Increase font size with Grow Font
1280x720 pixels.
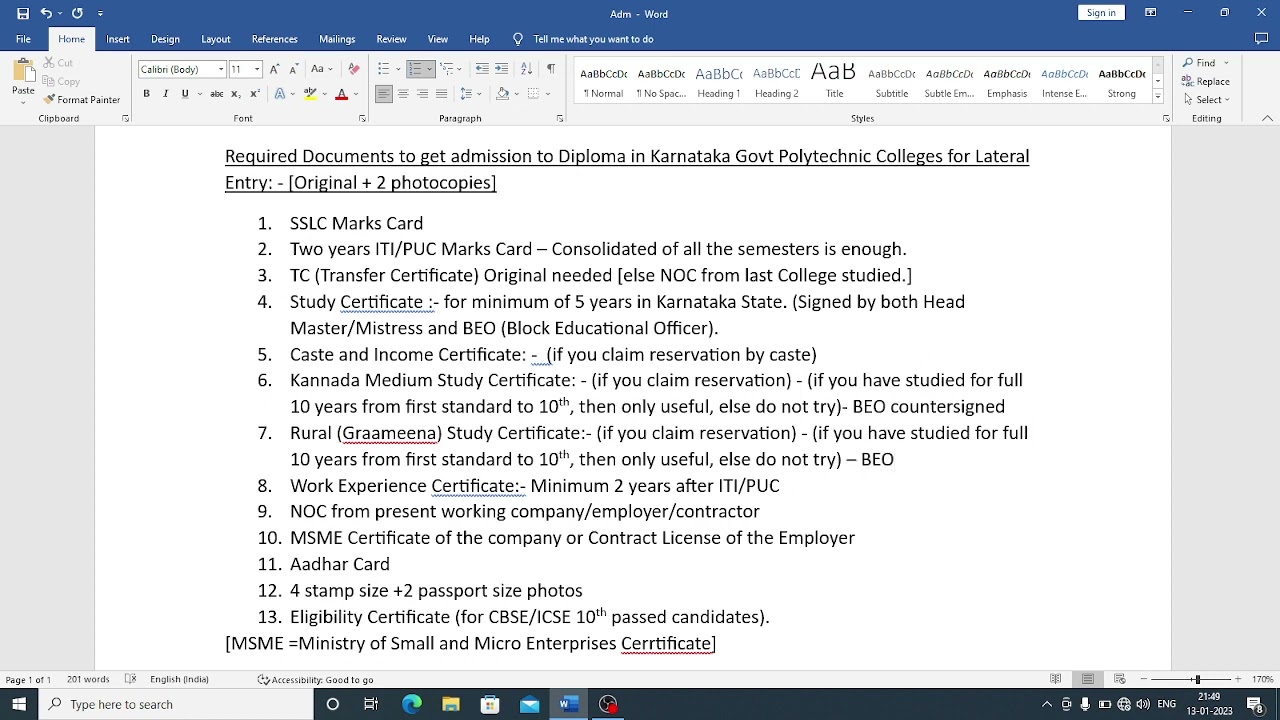[275, 69]
